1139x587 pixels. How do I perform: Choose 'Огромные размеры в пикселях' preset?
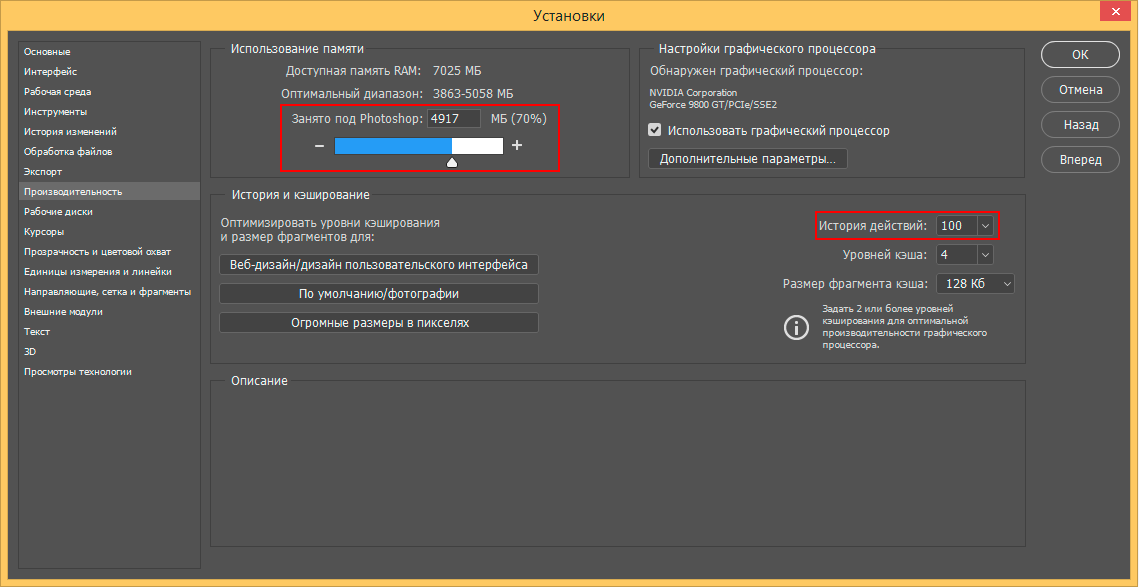tap(379, 323)
